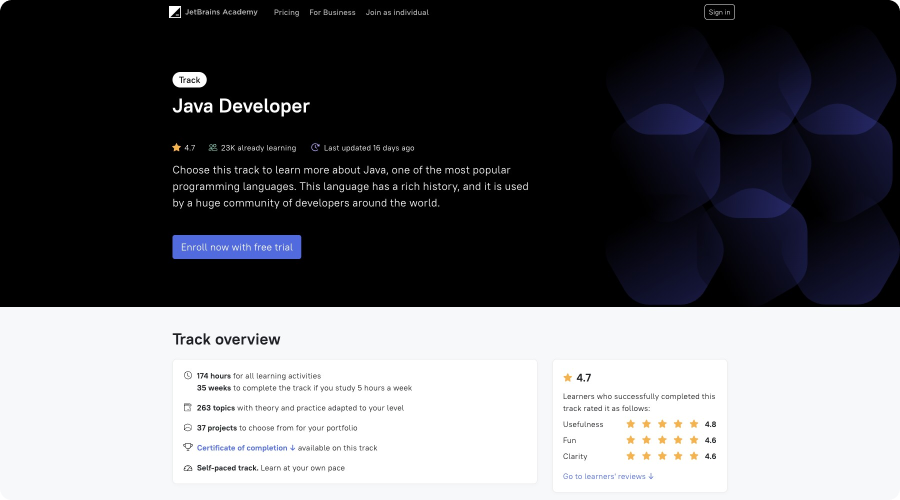The height and width of the screenshot is (500, 900).
Task: Open the Pricing menu item
Action: pos(286,12)
